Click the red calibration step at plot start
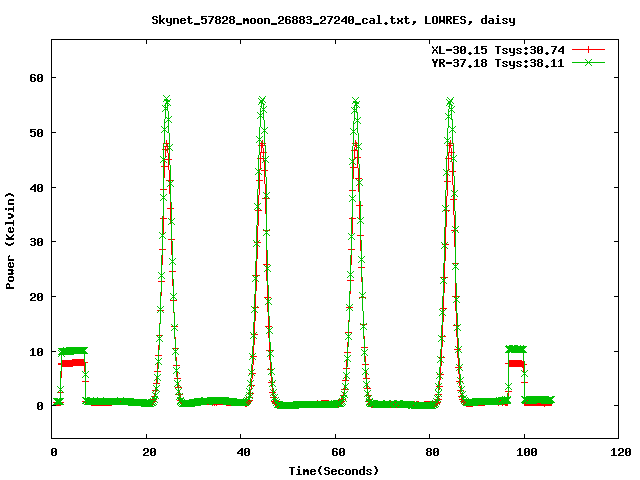640x480 pixels. [x=72, y=363]
